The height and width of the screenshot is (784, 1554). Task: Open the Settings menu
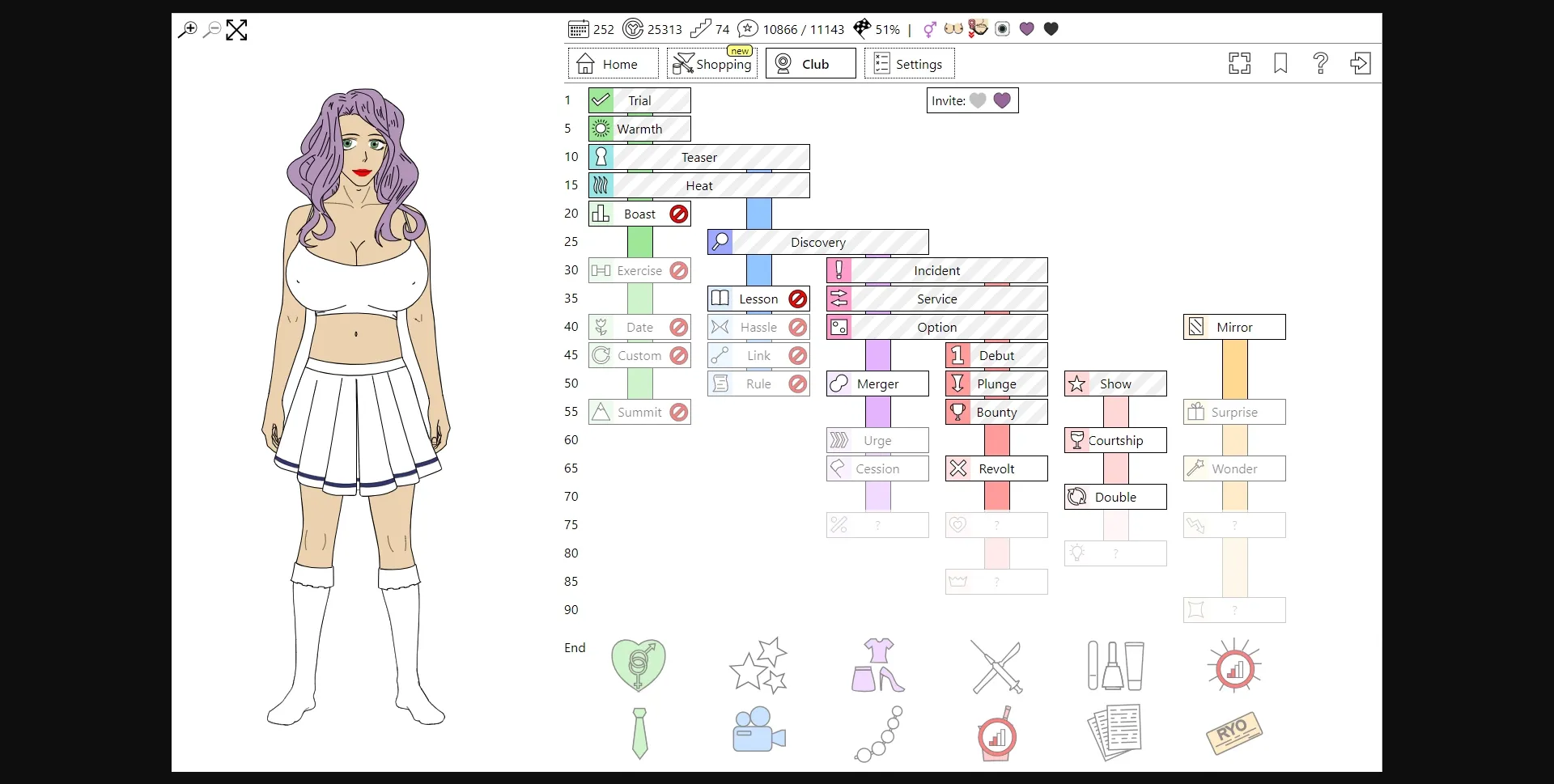tap(908, 63)
